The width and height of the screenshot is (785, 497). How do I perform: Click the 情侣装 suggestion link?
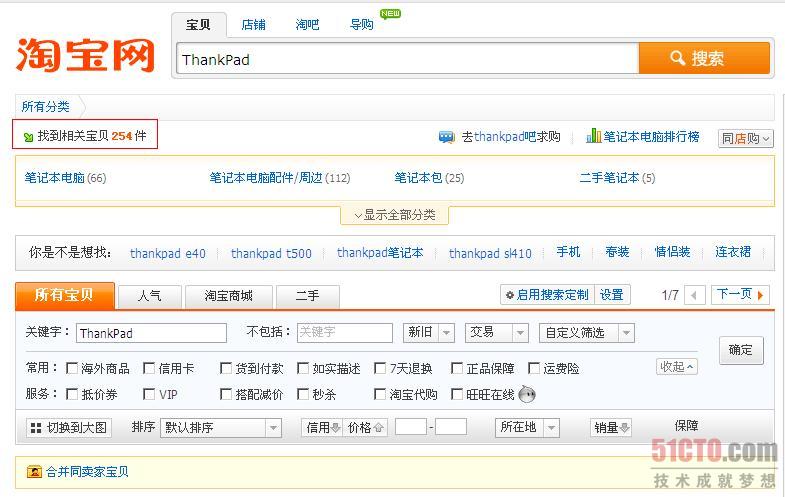pyautogui.click(x=672, y=252)
